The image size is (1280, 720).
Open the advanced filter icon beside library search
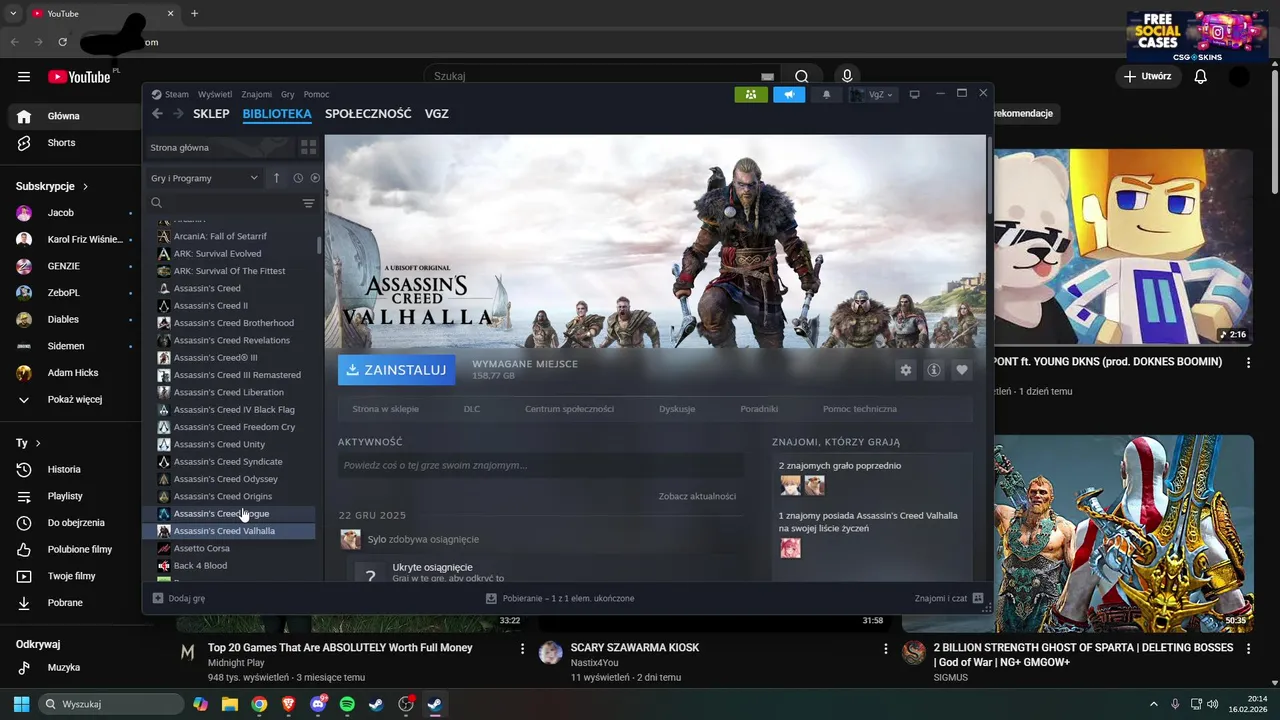(308, 203)
